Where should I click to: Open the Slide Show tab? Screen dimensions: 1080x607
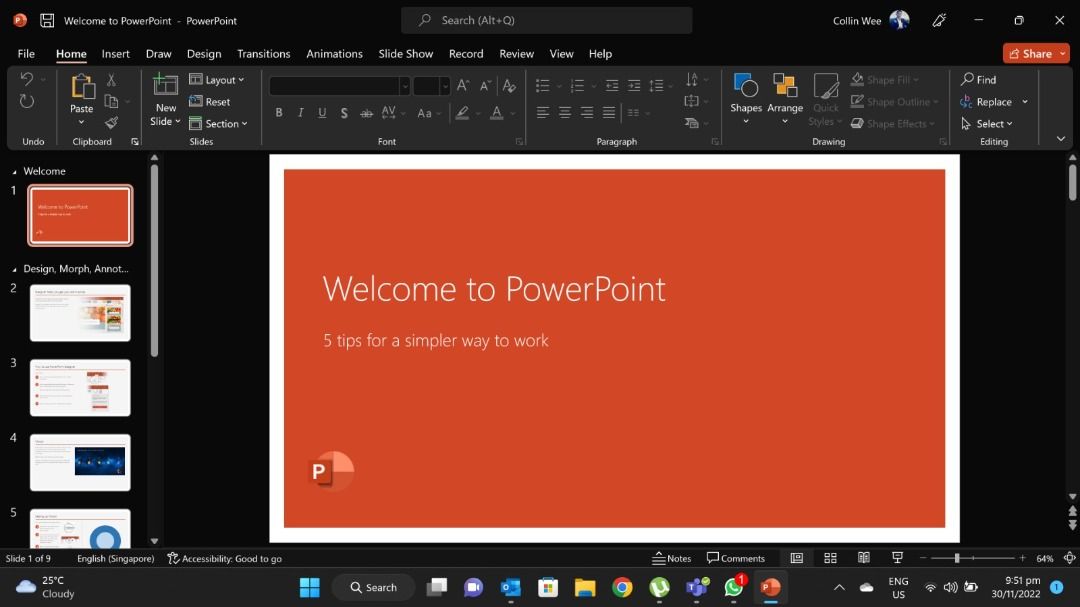[406, 54]
